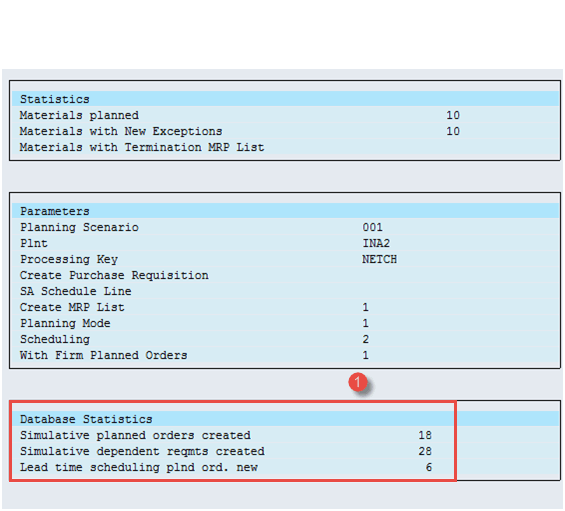
Task: Select Simulative planned orders created label
Action: (135, 435)
